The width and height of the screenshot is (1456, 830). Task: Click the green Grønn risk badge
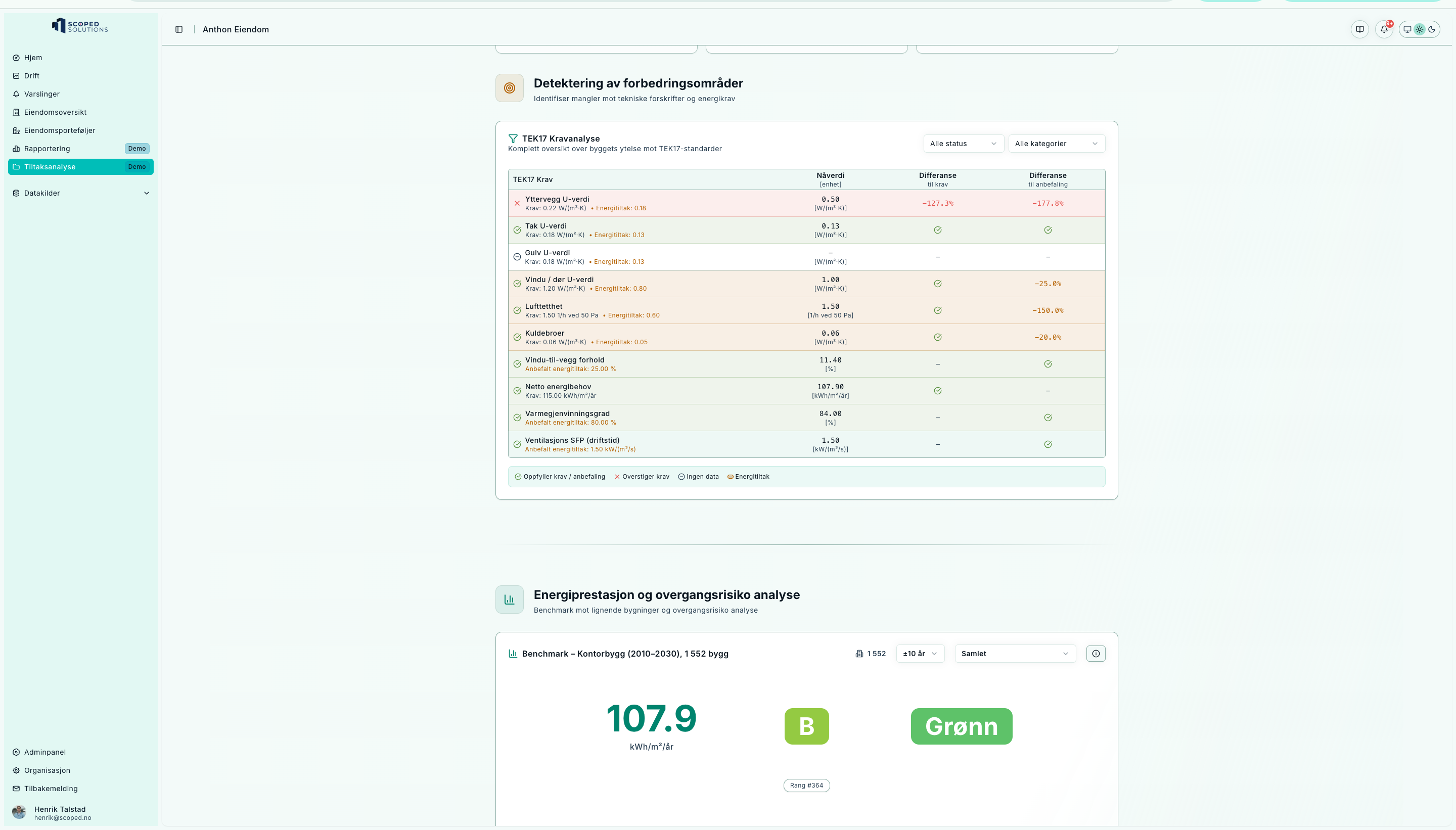[x=961, y=726]
